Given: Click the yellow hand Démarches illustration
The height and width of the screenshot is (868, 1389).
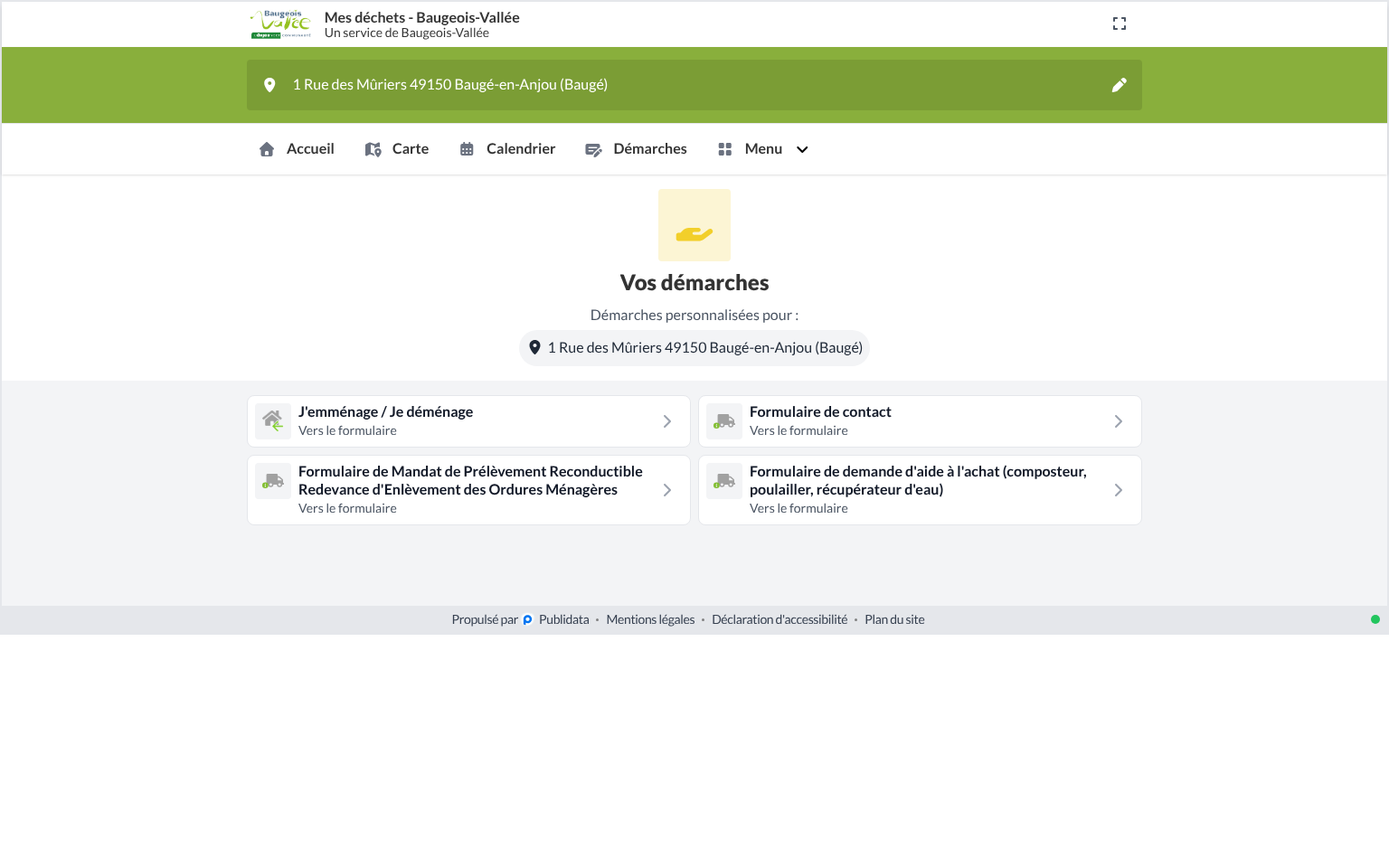Looking at the screenshot, I should pyautogui.click(x=694, y=225).
